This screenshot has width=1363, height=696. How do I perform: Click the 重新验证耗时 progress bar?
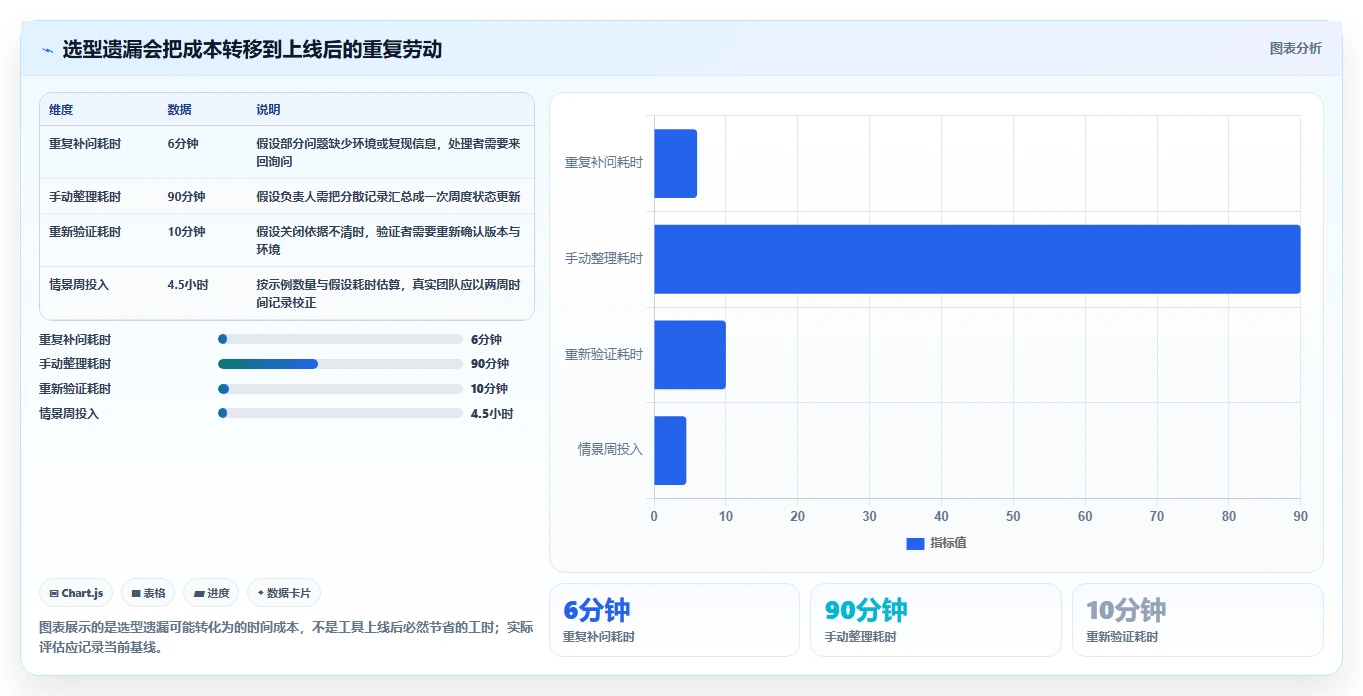coord(340,389)
